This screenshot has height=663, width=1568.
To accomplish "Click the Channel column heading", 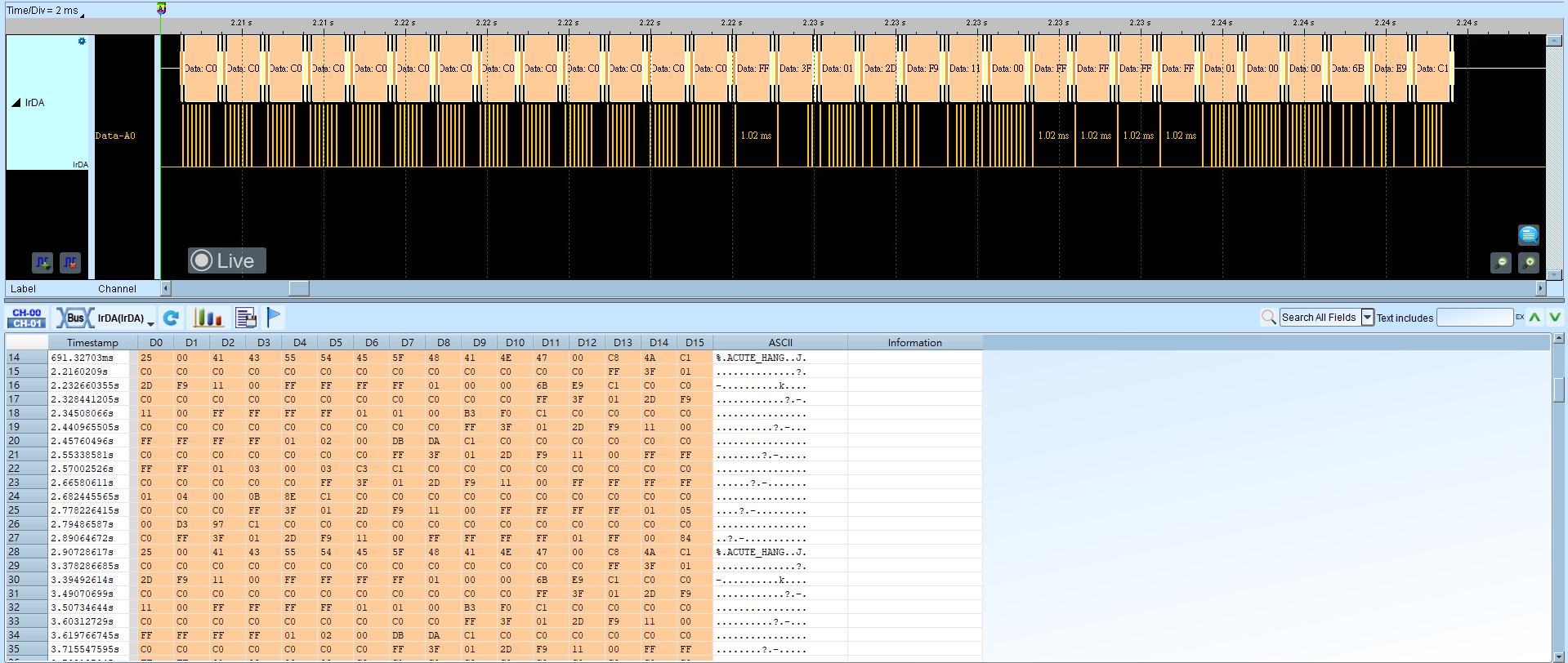I will [x=117, y=289].
